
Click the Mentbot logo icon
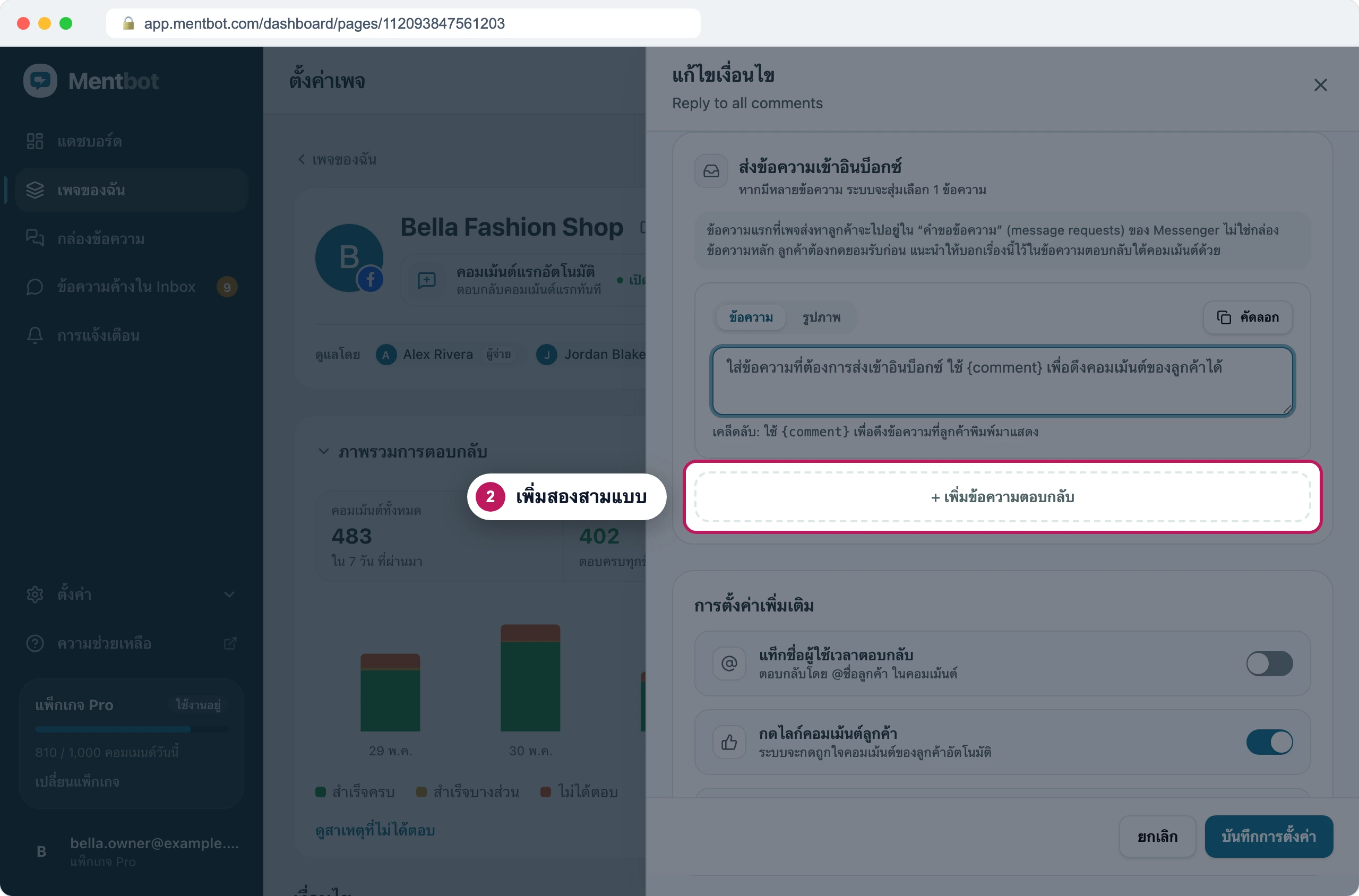[40, 81]
